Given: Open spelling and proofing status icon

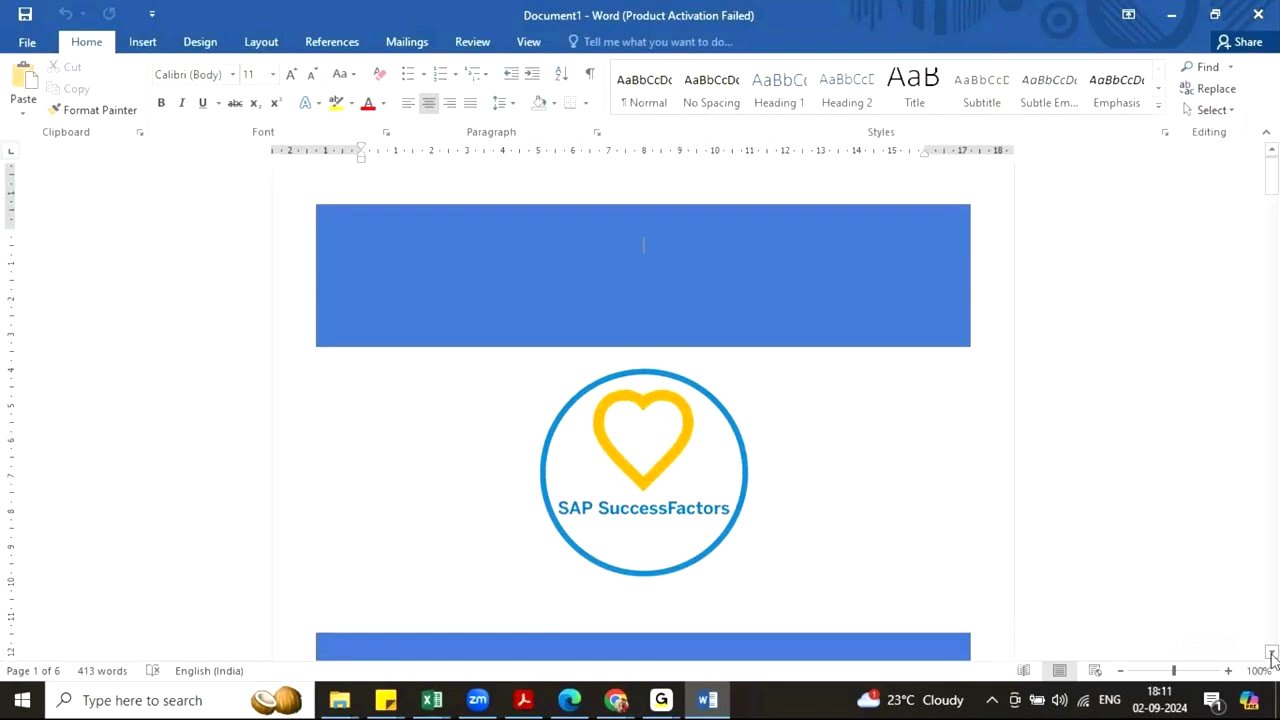Looking at the screenshot, I should (x=153, y=671).
